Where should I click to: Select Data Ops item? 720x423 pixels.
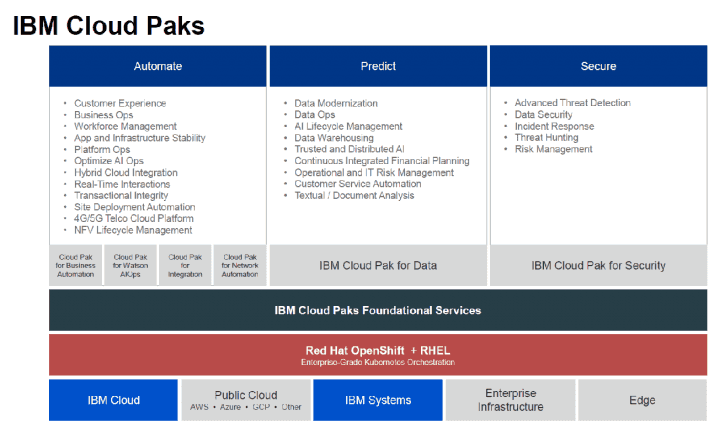coord(315,115)
